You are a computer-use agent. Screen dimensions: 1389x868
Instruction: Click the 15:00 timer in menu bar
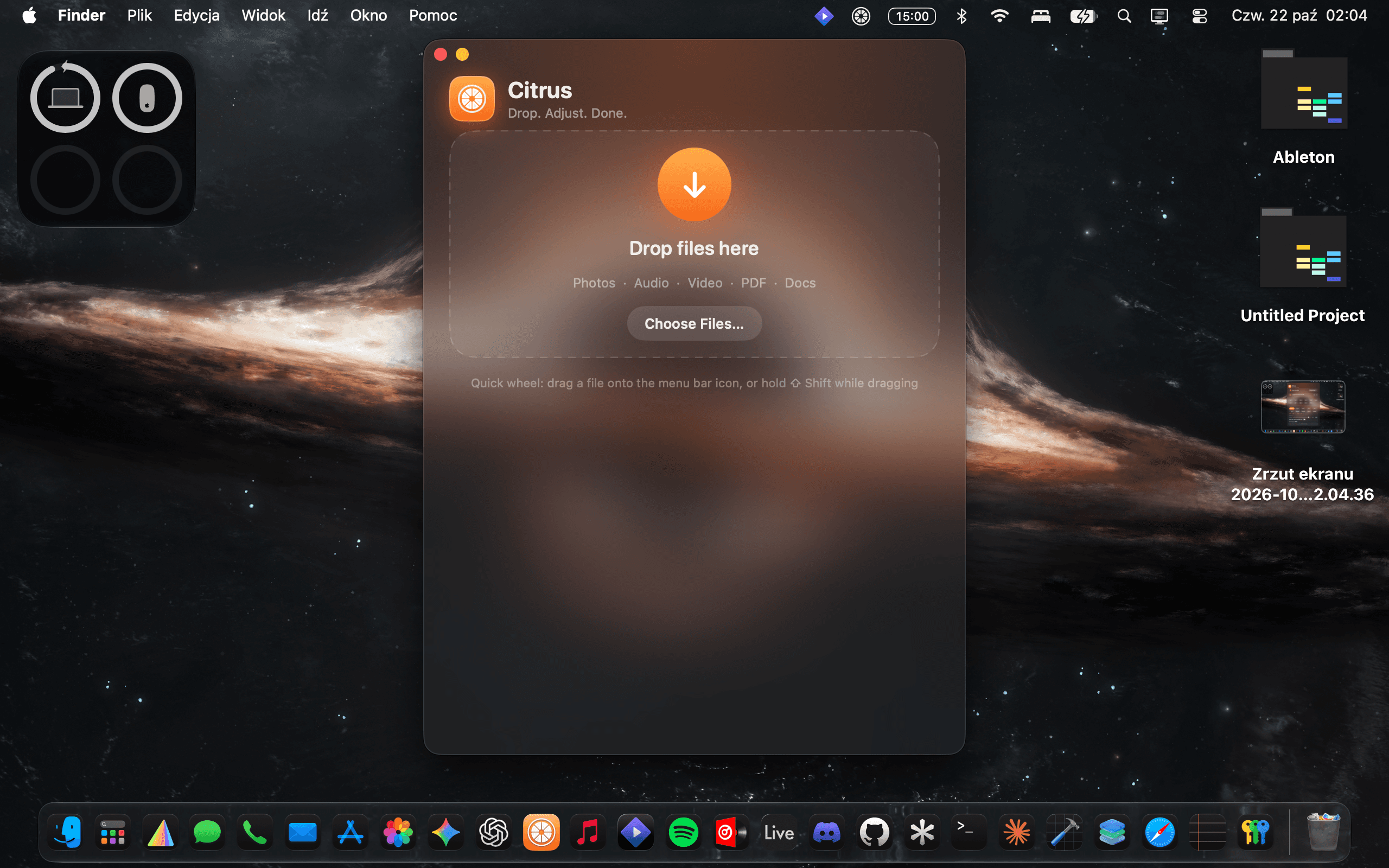tap(912, 16)
